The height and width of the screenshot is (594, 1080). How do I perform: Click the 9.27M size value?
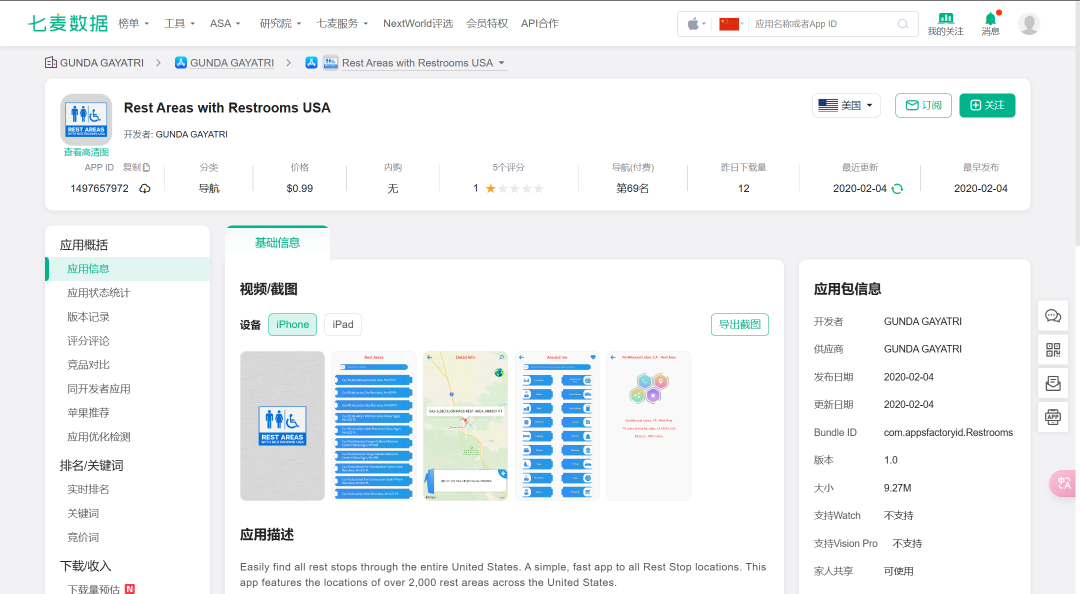click(x=897, y=488)
